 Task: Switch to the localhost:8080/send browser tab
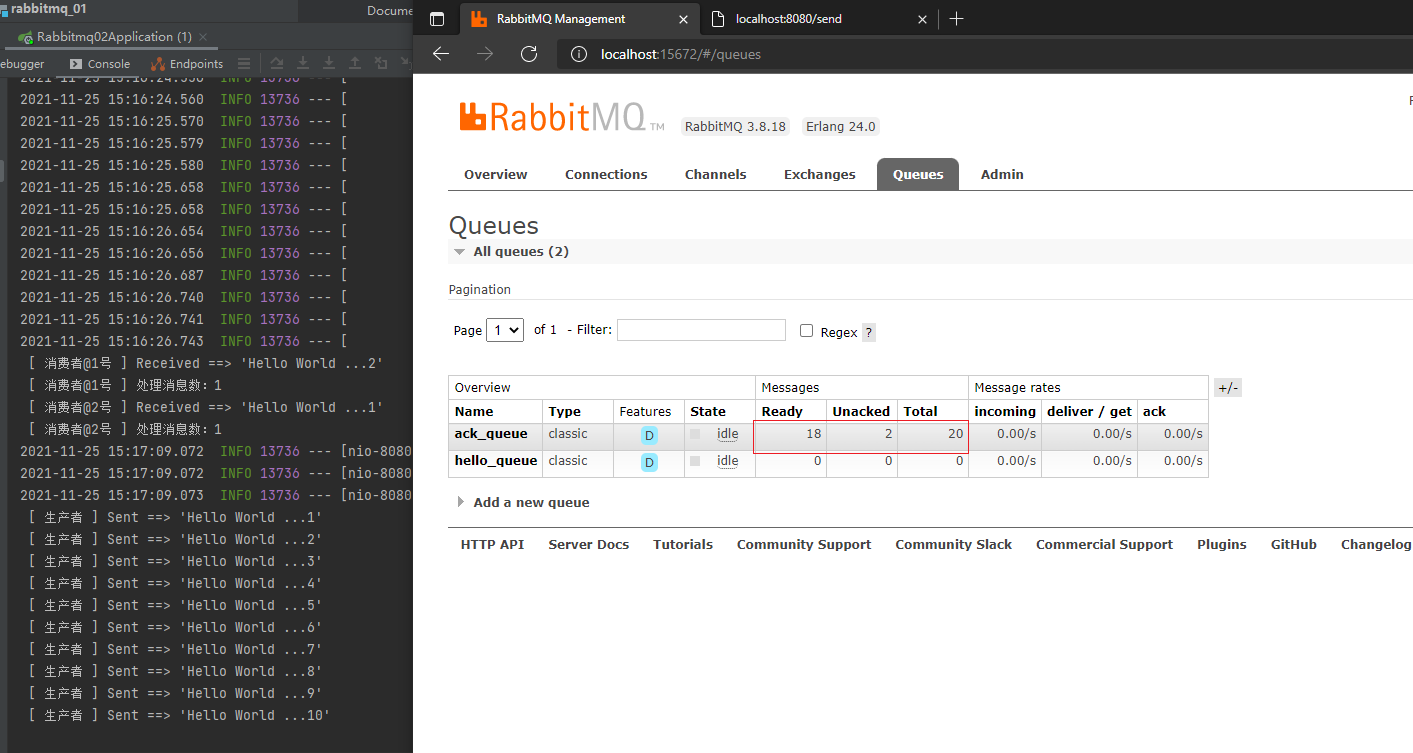click(820, 19)
